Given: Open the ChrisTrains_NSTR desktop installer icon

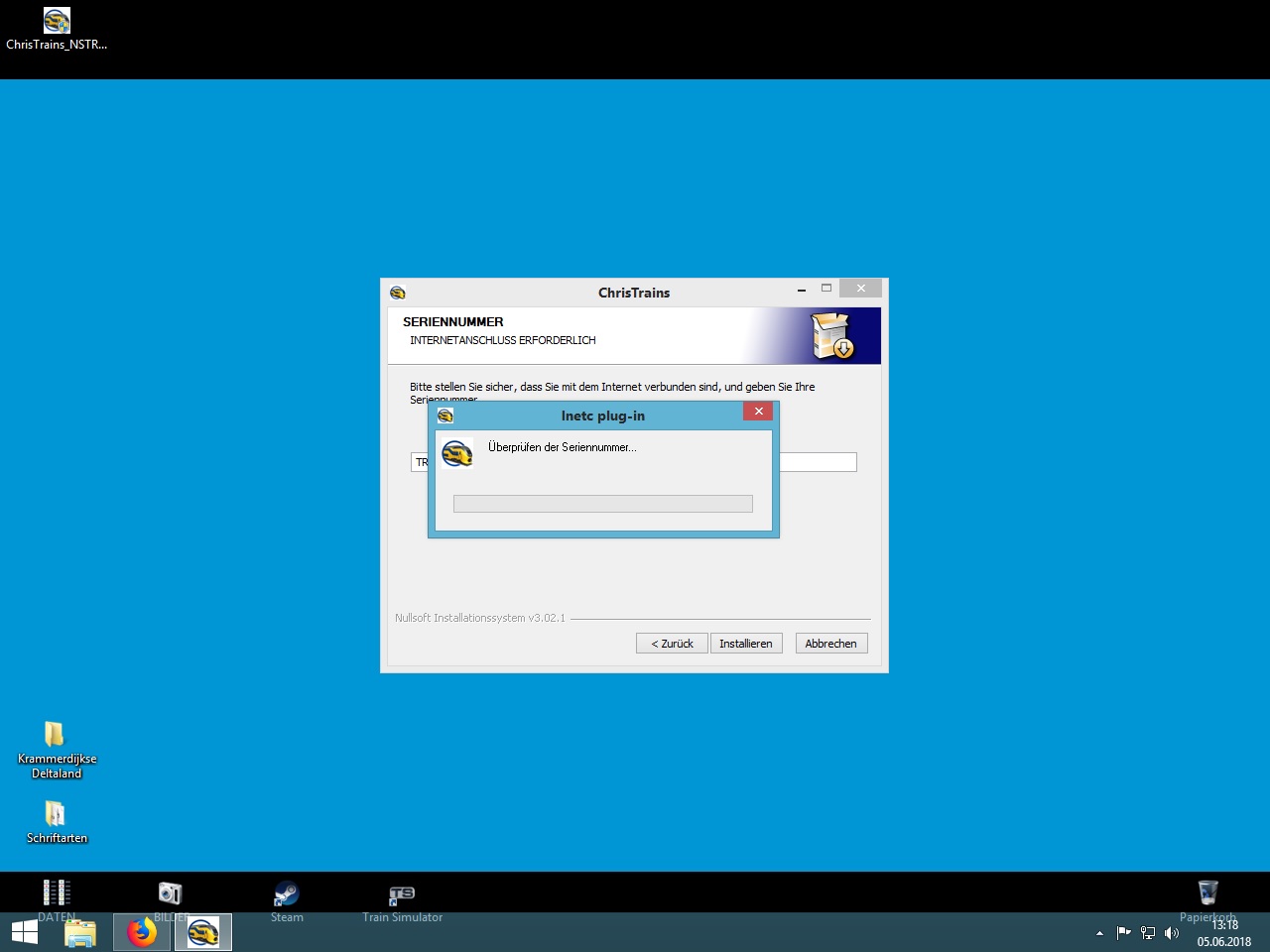Looking at the screenshot, I should coord(57,29).
